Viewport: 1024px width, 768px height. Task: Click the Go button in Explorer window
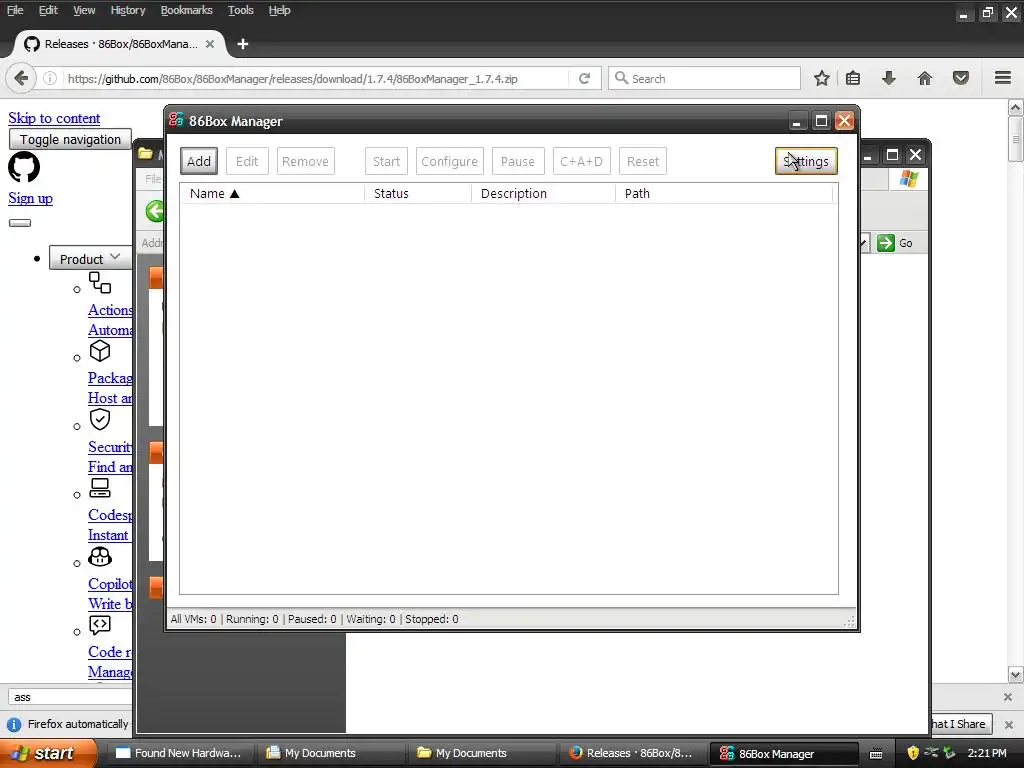[895, 243]
